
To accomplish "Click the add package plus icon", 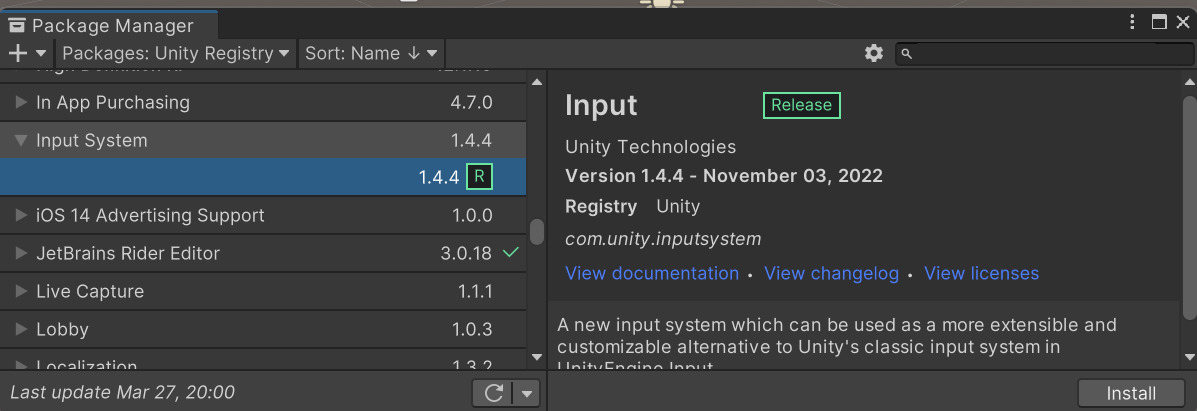I will tap(18, 53).
